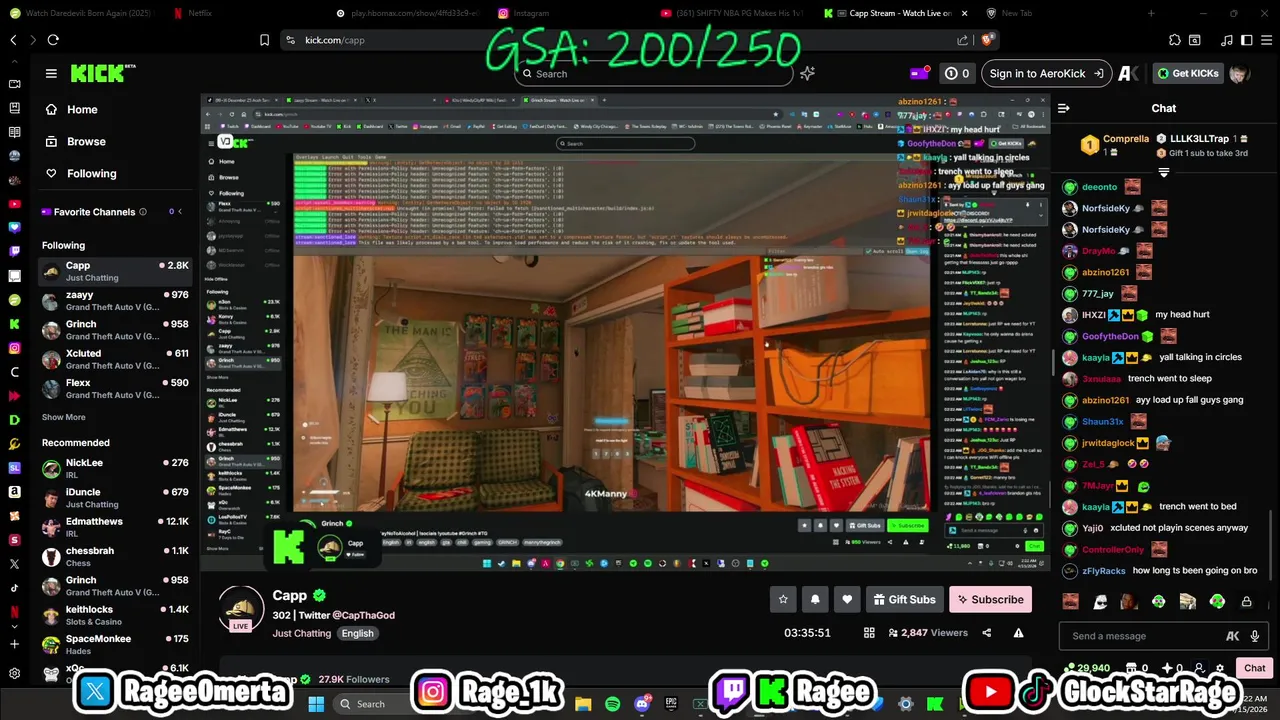This screenshot has height=720, width=1280.
Task: Click the Subscribe button
Action: click(990, 599)
